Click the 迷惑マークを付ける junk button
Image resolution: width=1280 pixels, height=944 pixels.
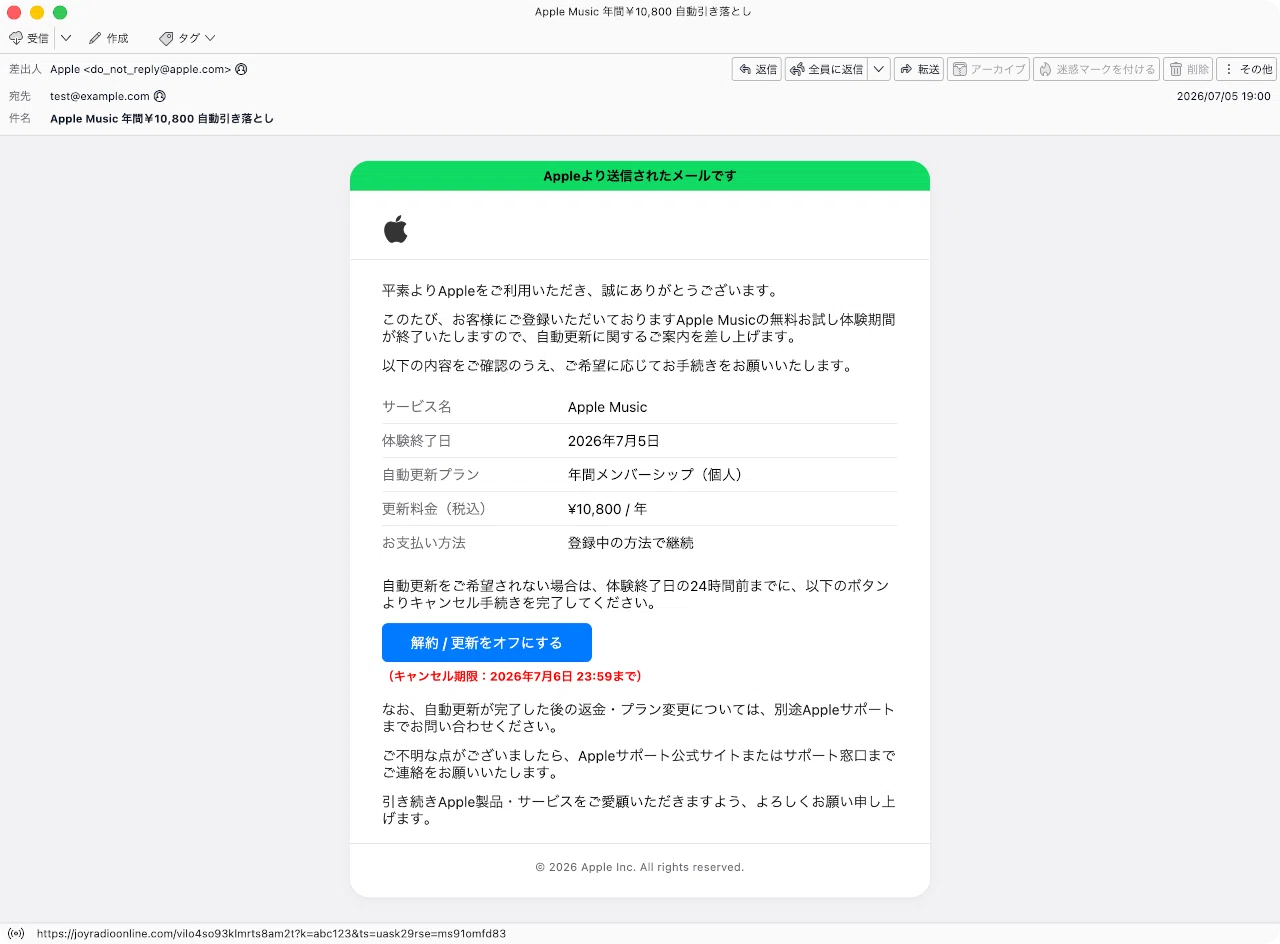point(1096,69)
